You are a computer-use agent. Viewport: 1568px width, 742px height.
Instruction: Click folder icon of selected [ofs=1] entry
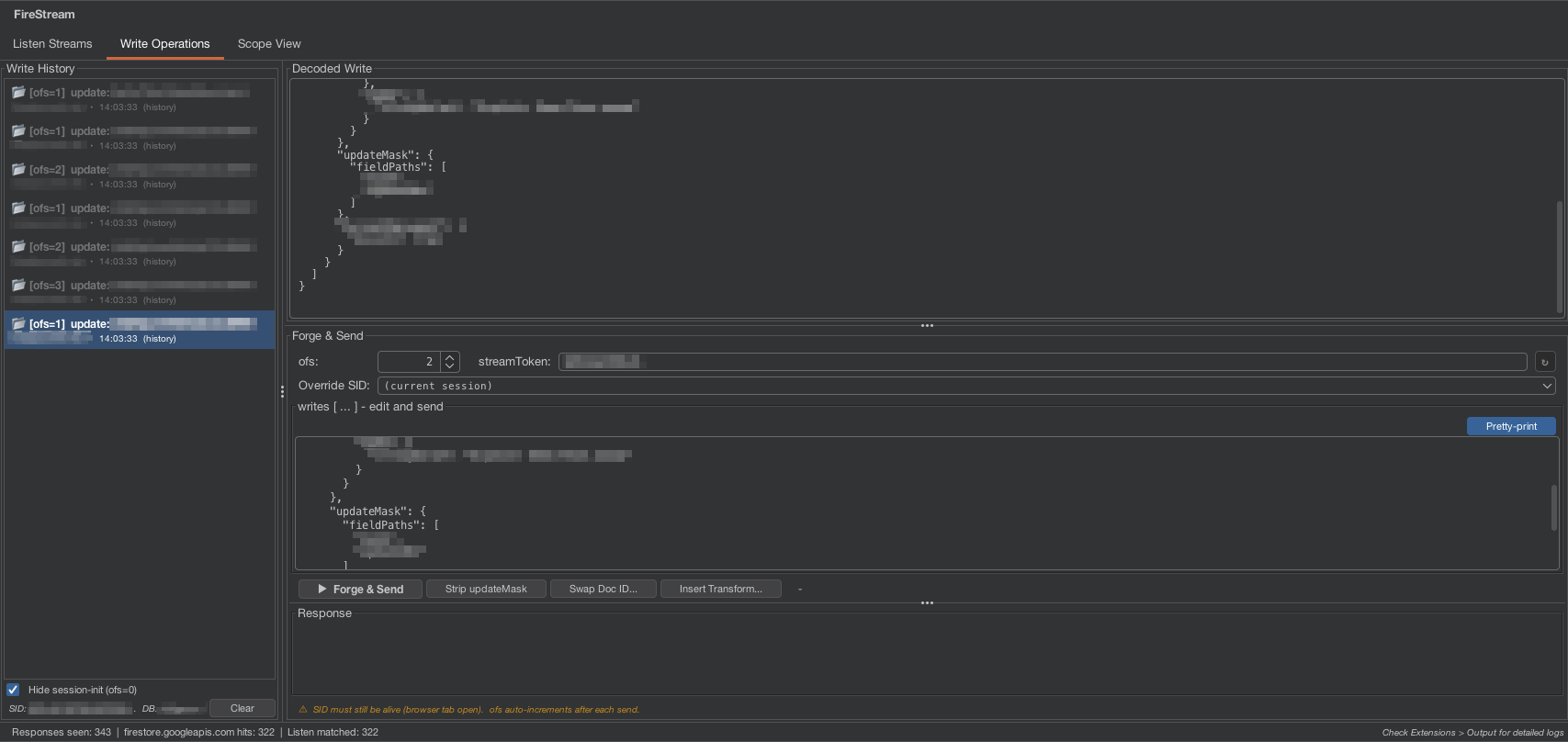coord(18,323)
